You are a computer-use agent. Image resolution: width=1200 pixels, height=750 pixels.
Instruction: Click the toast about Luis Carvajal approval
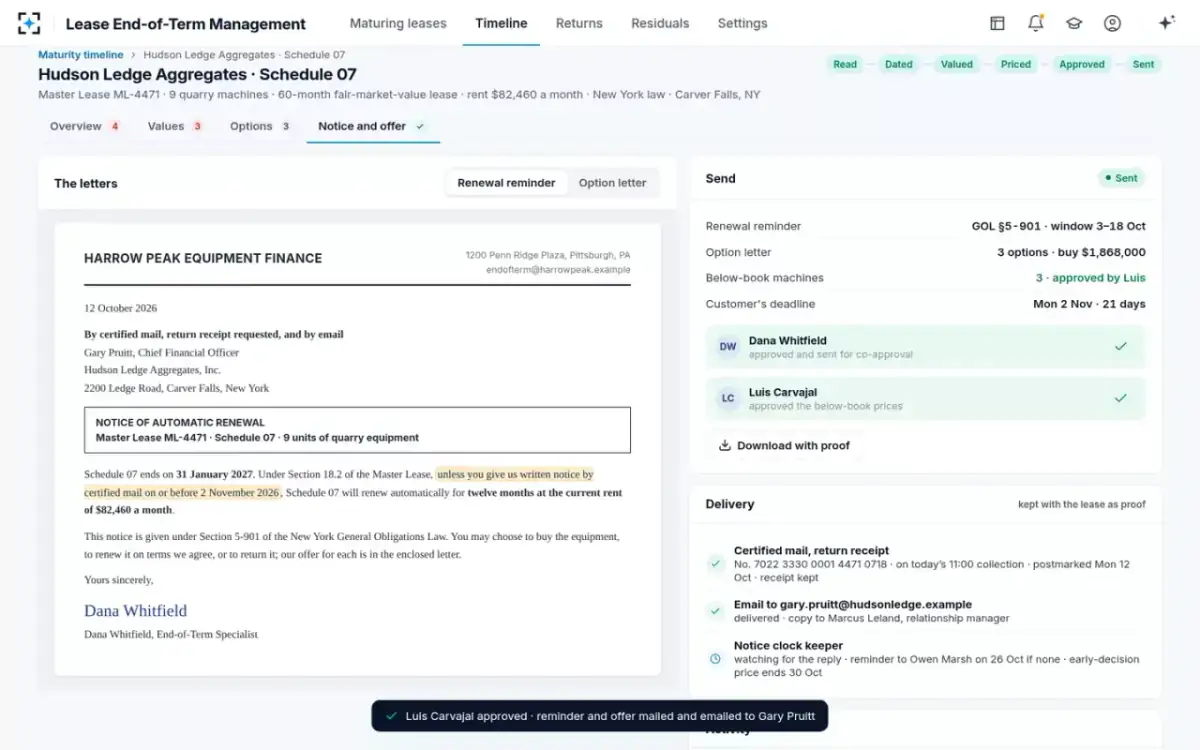coord(600,716)
